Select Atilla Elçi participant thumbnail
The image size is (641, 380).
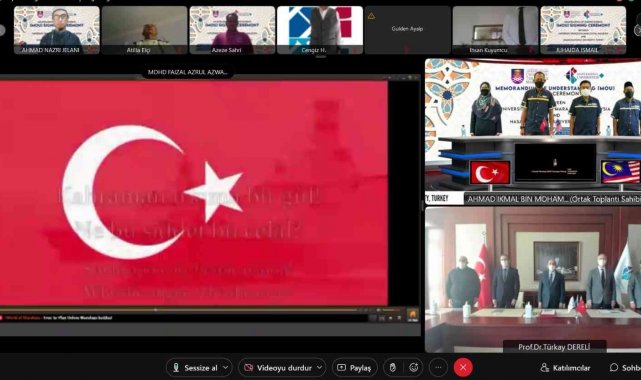tap(144, 30)
